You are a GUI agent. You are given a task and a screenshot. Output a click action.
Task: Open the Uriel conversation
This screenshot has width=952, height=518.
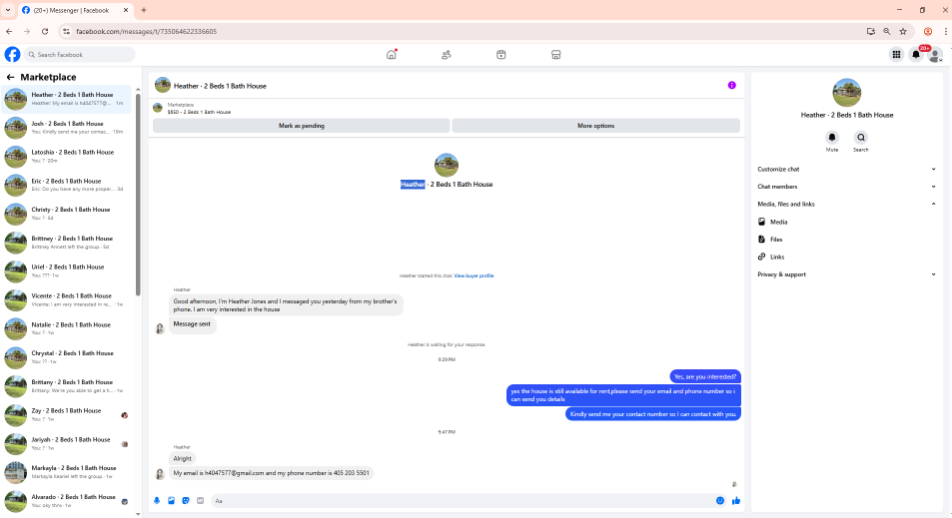click(x=66, y=271)
